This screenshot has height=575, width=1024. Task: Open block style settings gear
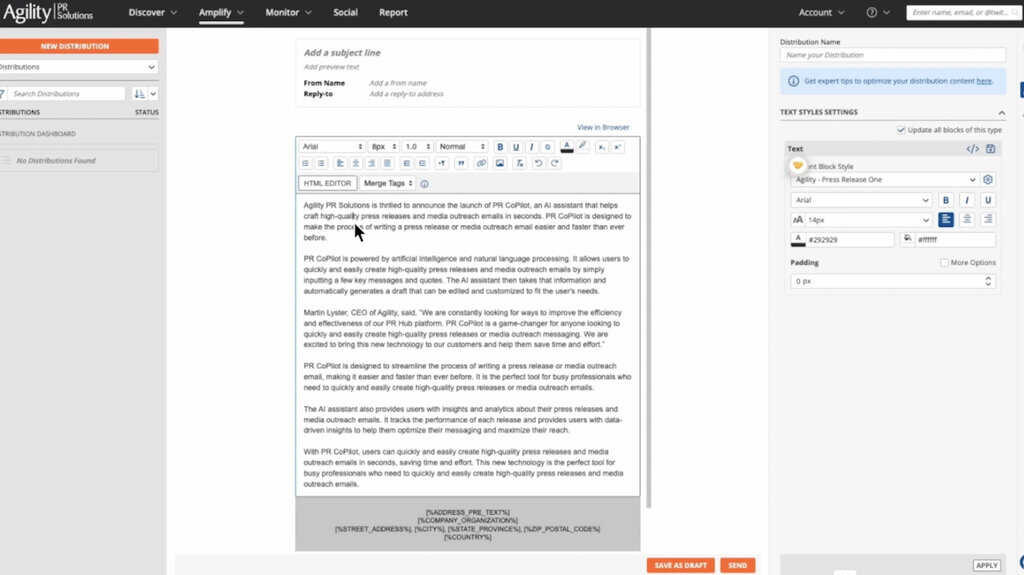(988, 180)
